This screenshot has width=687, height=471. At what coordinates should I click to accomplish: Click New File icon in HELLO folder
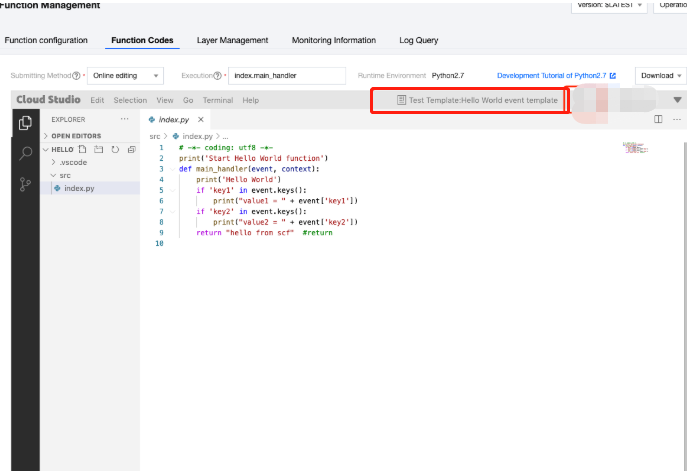coord(84,149)
